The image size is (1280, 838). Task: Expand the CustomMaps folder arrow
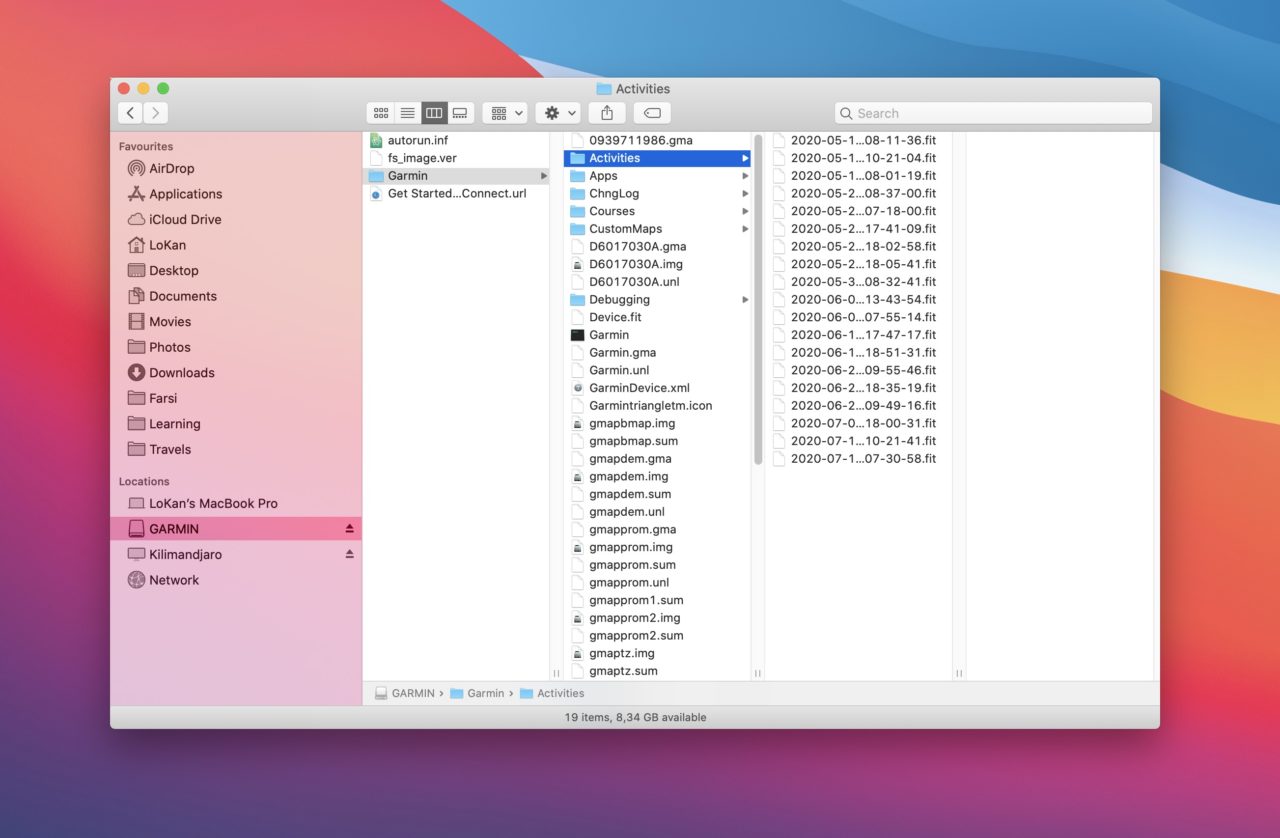pyautogui.click(x=745, y=229)
